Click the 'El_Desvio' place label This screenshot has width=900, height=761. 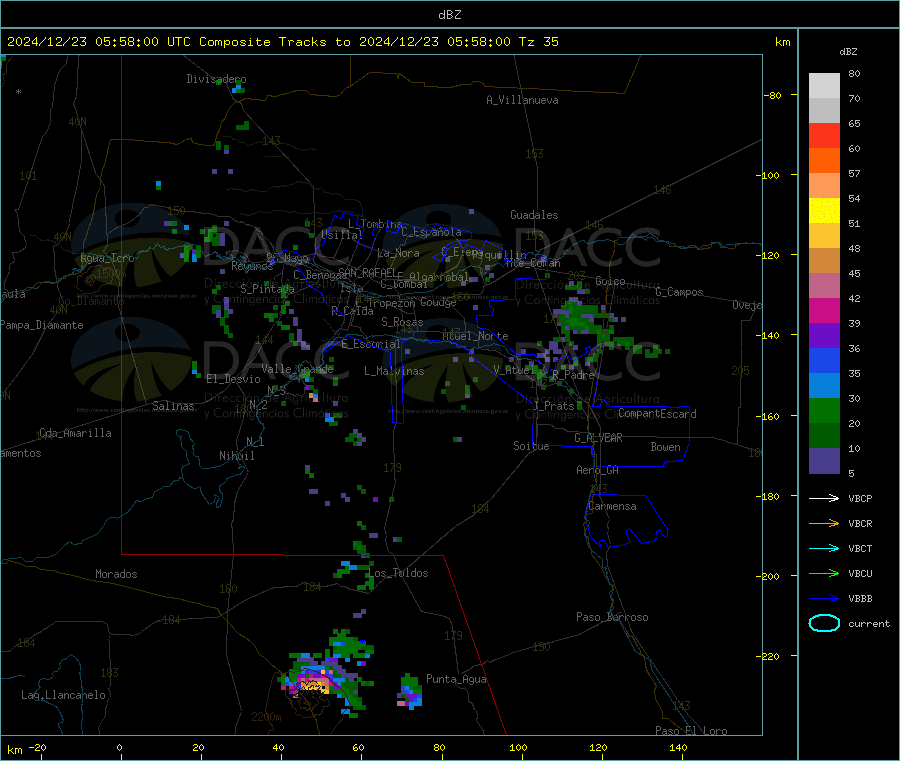(x=234, y=379)
